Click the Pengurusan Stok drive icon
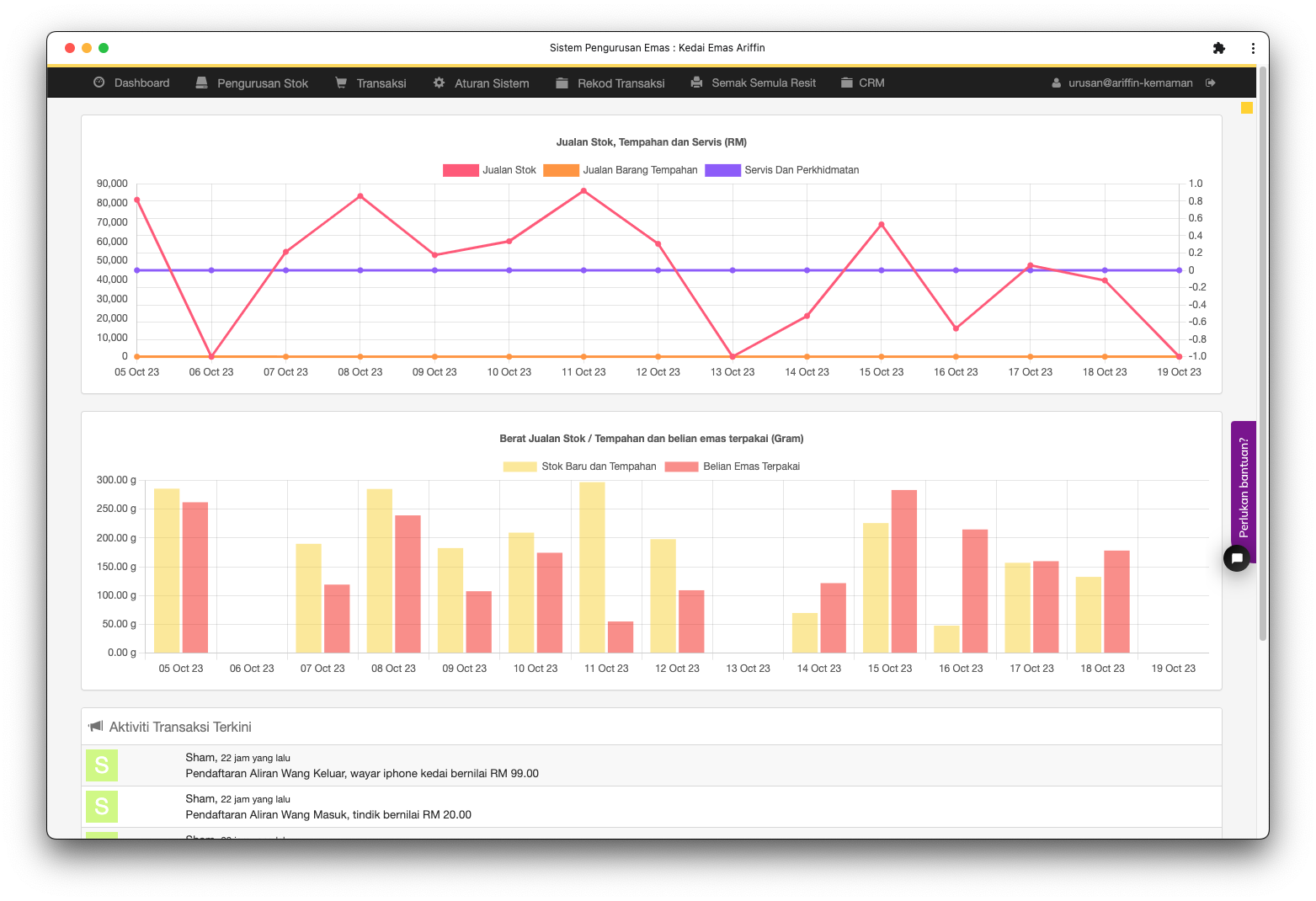This screenshot has height=901, width=1316. 202,83
